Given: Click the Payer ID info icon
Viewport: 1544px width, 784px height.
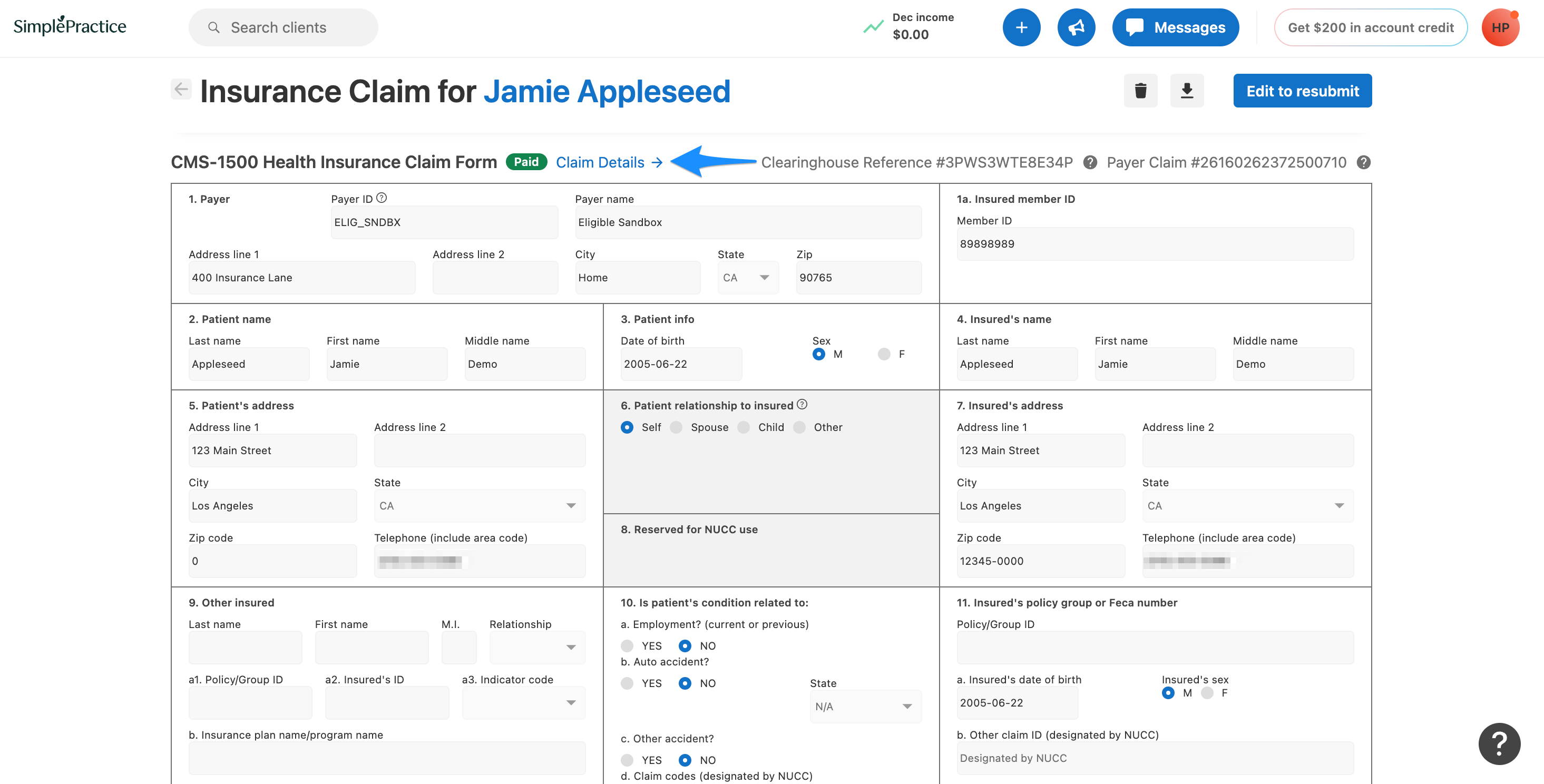Looking at the screenshot, I should pos(382,198).
